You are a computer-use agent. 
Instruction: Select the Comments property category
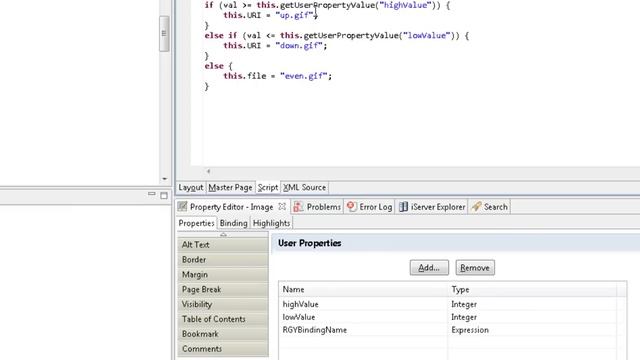(x=223, y=349)
